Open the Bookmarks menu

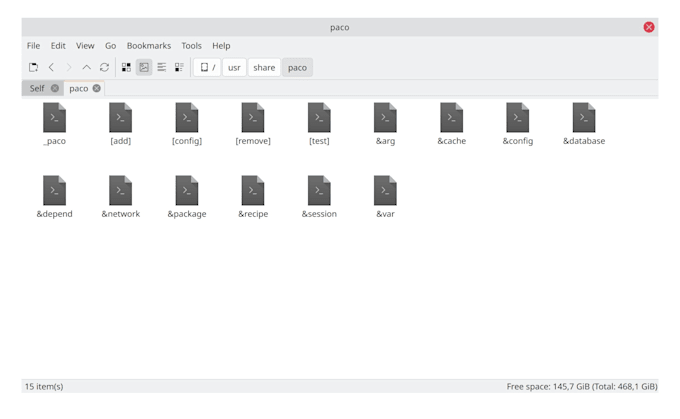click(x=149, y=46)
